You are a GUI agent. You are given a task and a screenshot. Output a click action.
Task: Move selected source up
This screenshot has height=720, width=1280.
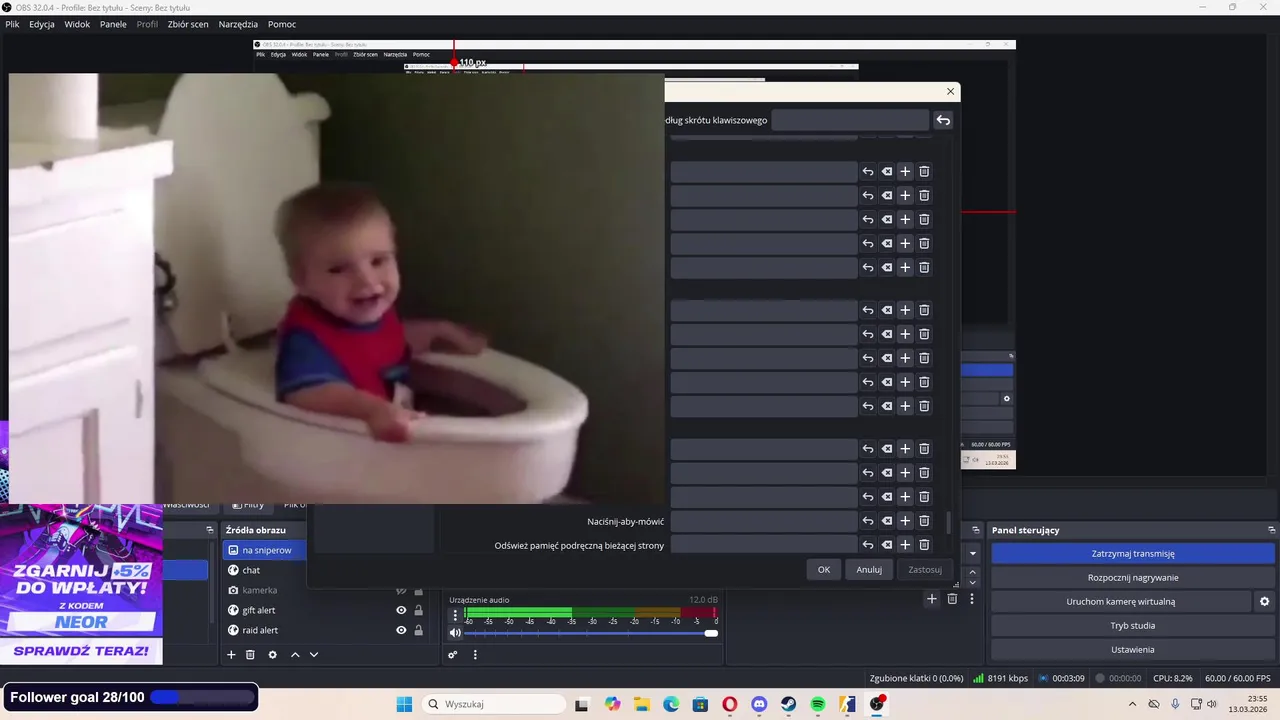295,655
